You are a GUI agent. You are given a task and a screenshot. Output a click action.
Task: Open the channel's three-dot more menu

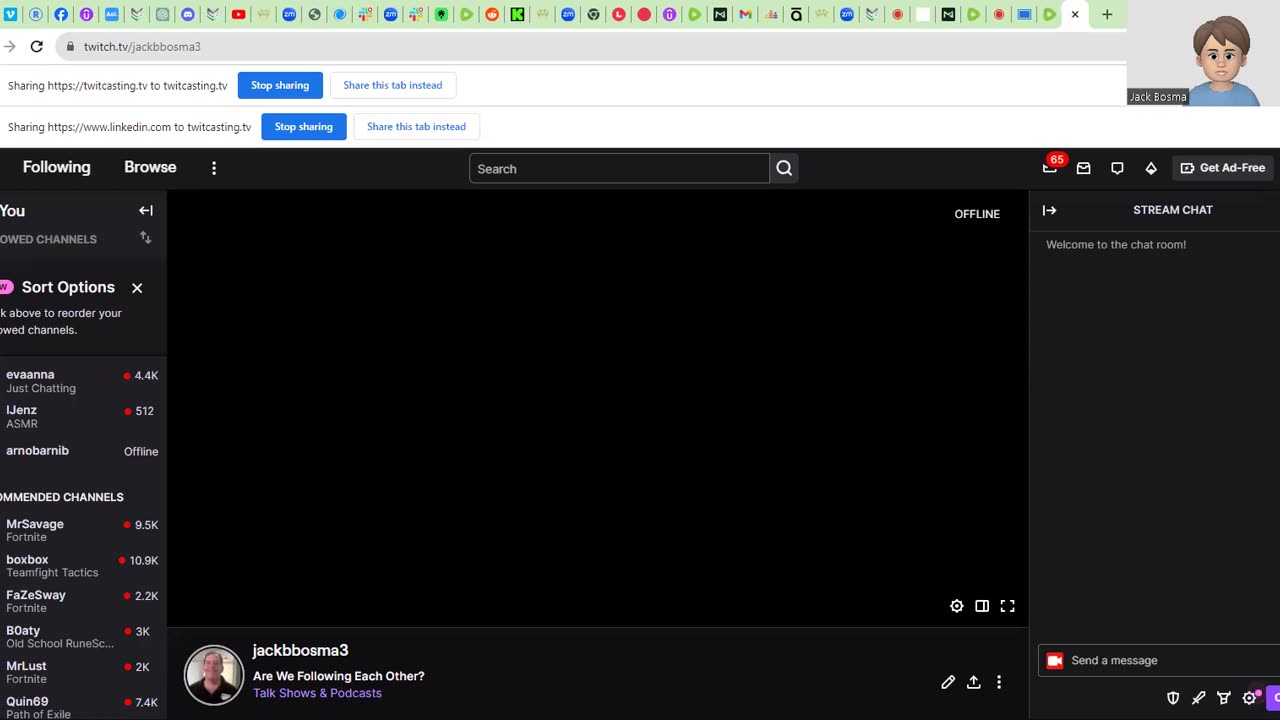tap(999, 682)
